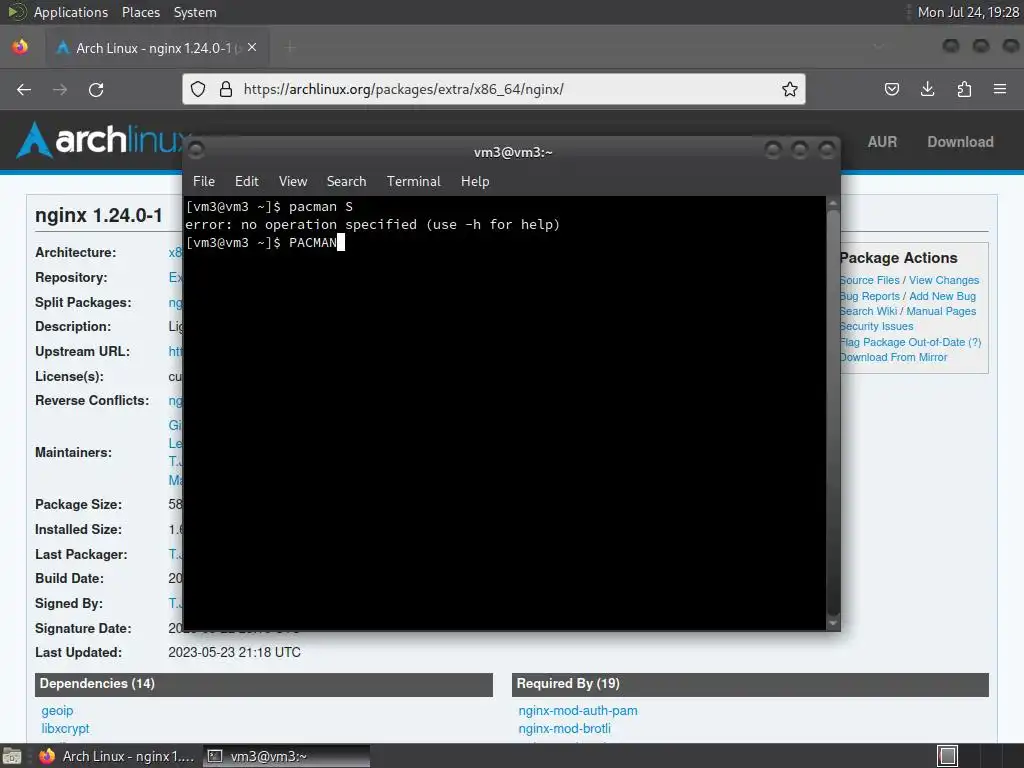Click the terminal scrollbar down arrow
Viewport: 1024px width, 768px height.
pyautogui.click(x=833, y=623)
